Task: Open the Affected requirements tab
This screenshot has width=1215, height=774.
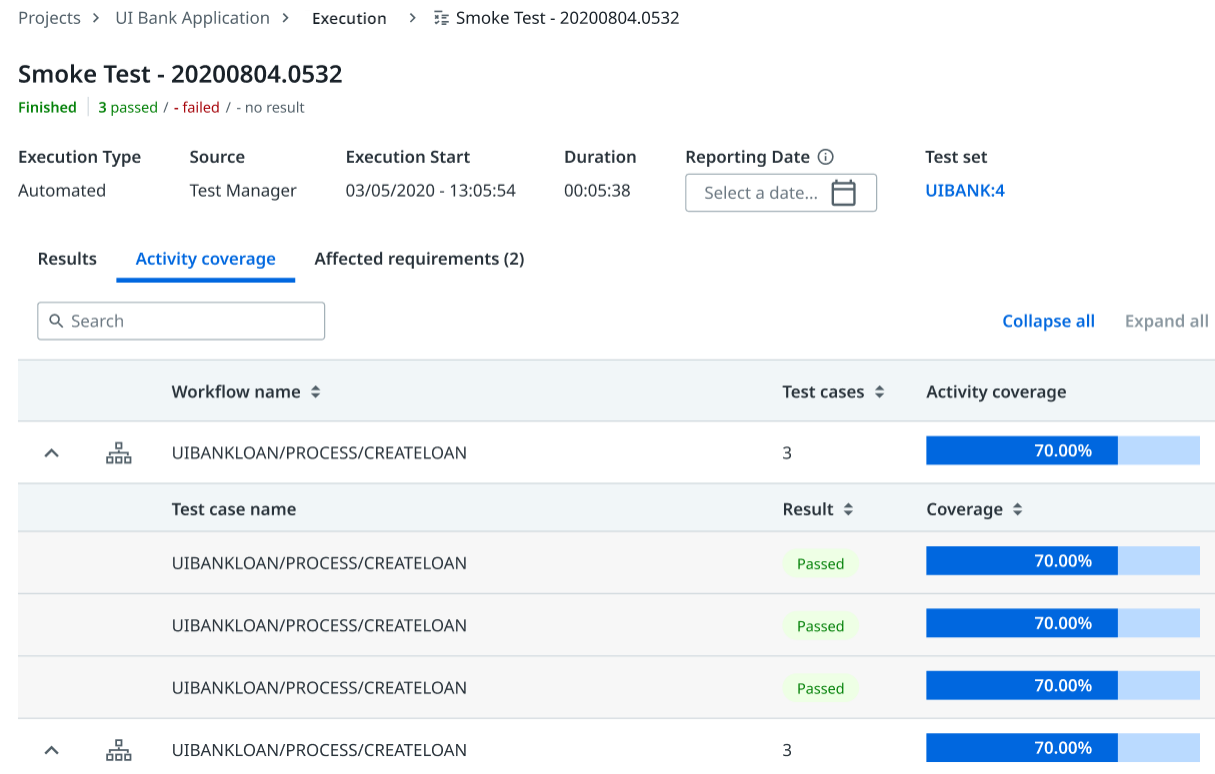Action: coord(418,258)
